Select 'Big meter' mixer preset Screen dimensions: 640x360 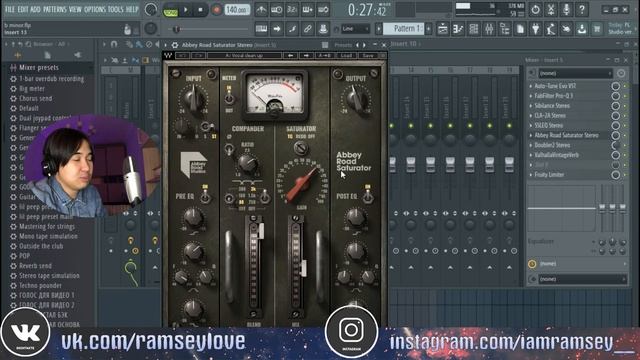click(x=32, y=89)
